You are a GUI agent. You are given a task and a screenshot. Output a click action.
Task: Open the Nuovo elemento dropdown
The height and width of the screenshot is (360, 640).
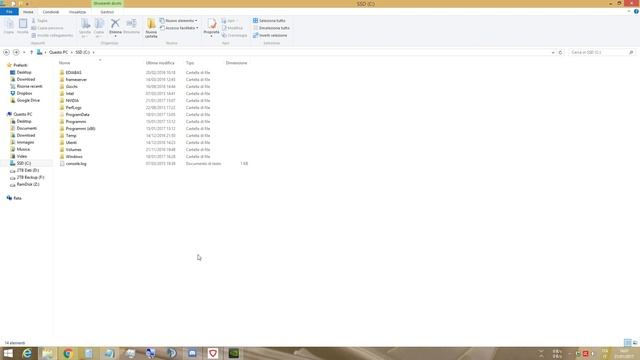pos(179,20)
